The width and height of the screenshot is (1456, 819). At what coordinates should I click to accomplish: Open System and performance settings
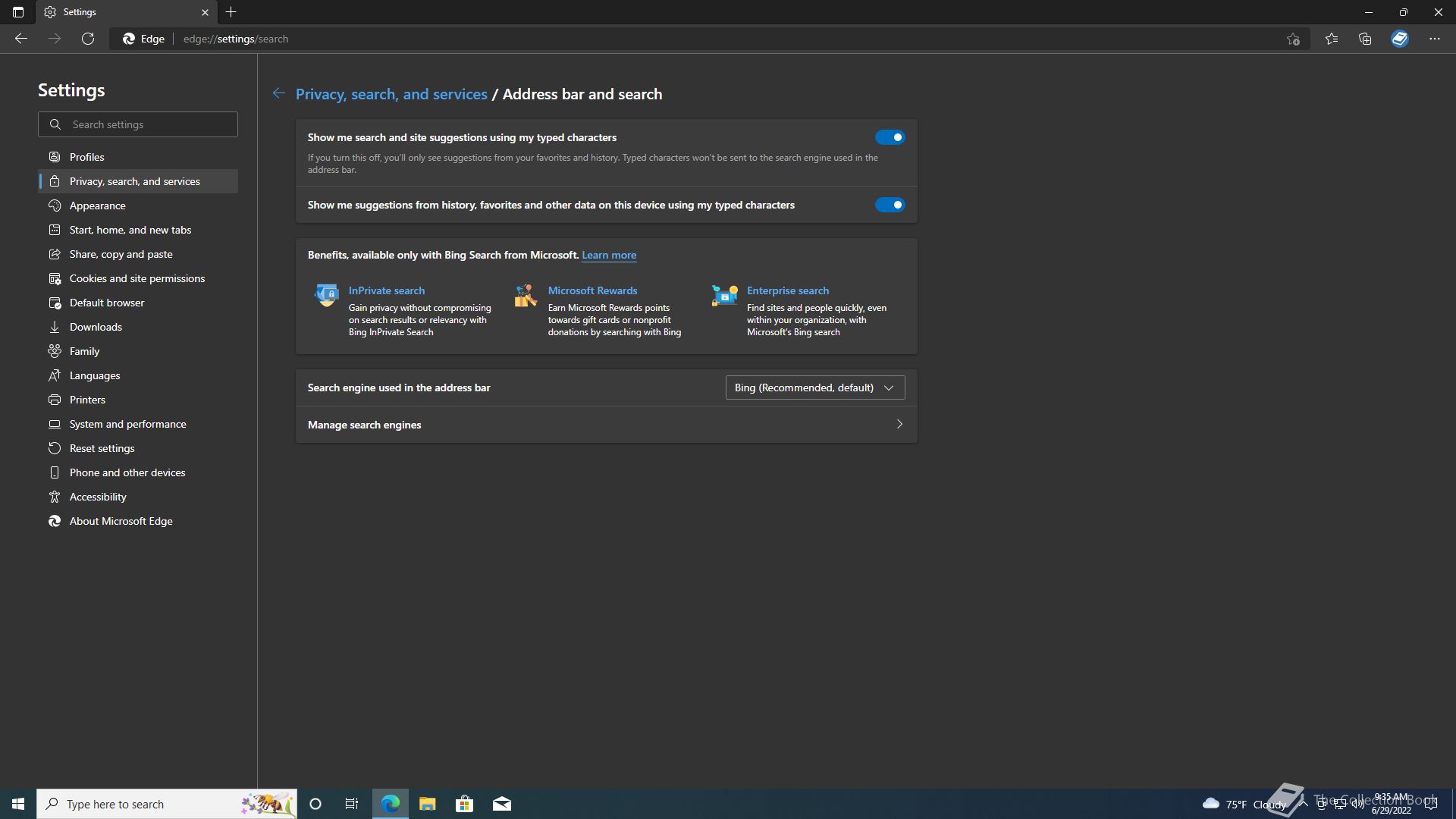click(x=138, y=424)
